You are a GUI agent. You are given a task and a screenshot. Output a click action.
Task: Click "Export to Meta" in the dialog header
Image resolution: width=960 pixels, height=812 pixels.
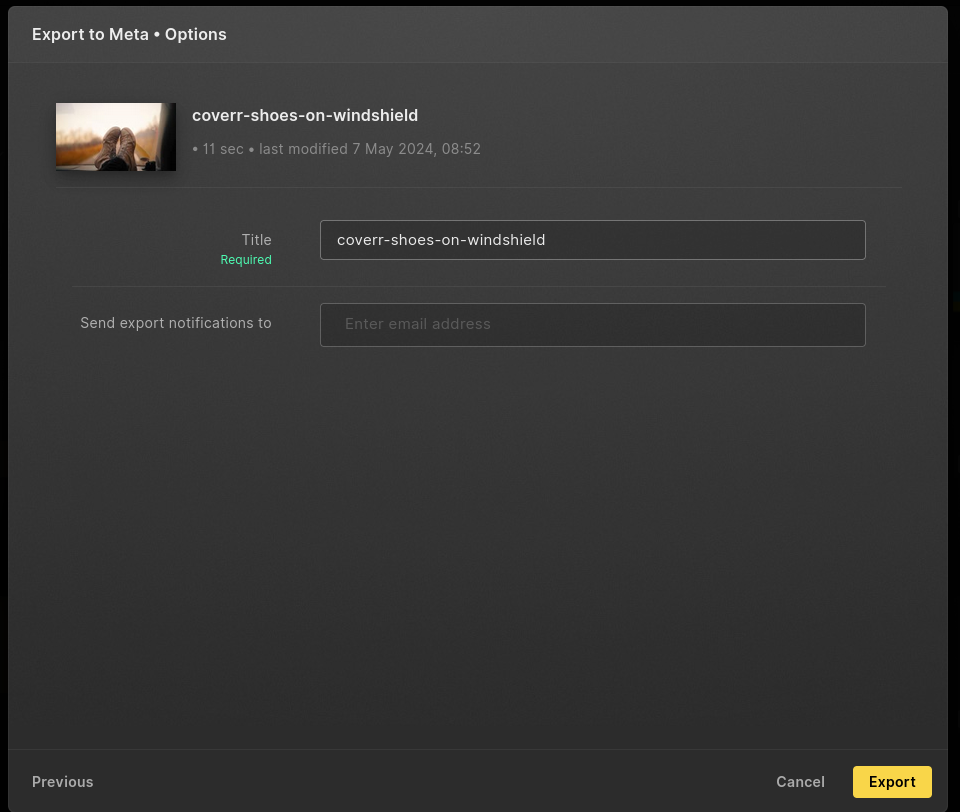(90, 34)
